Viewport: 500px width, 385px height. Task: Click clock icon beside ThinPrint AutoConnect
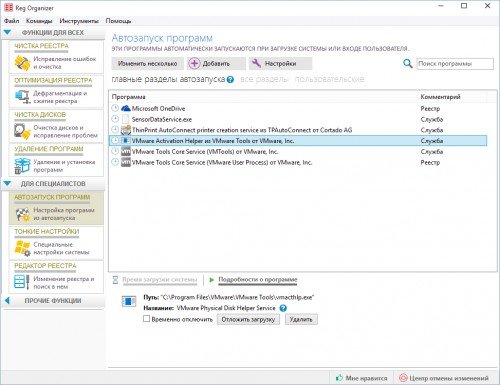tap(115, 129)
